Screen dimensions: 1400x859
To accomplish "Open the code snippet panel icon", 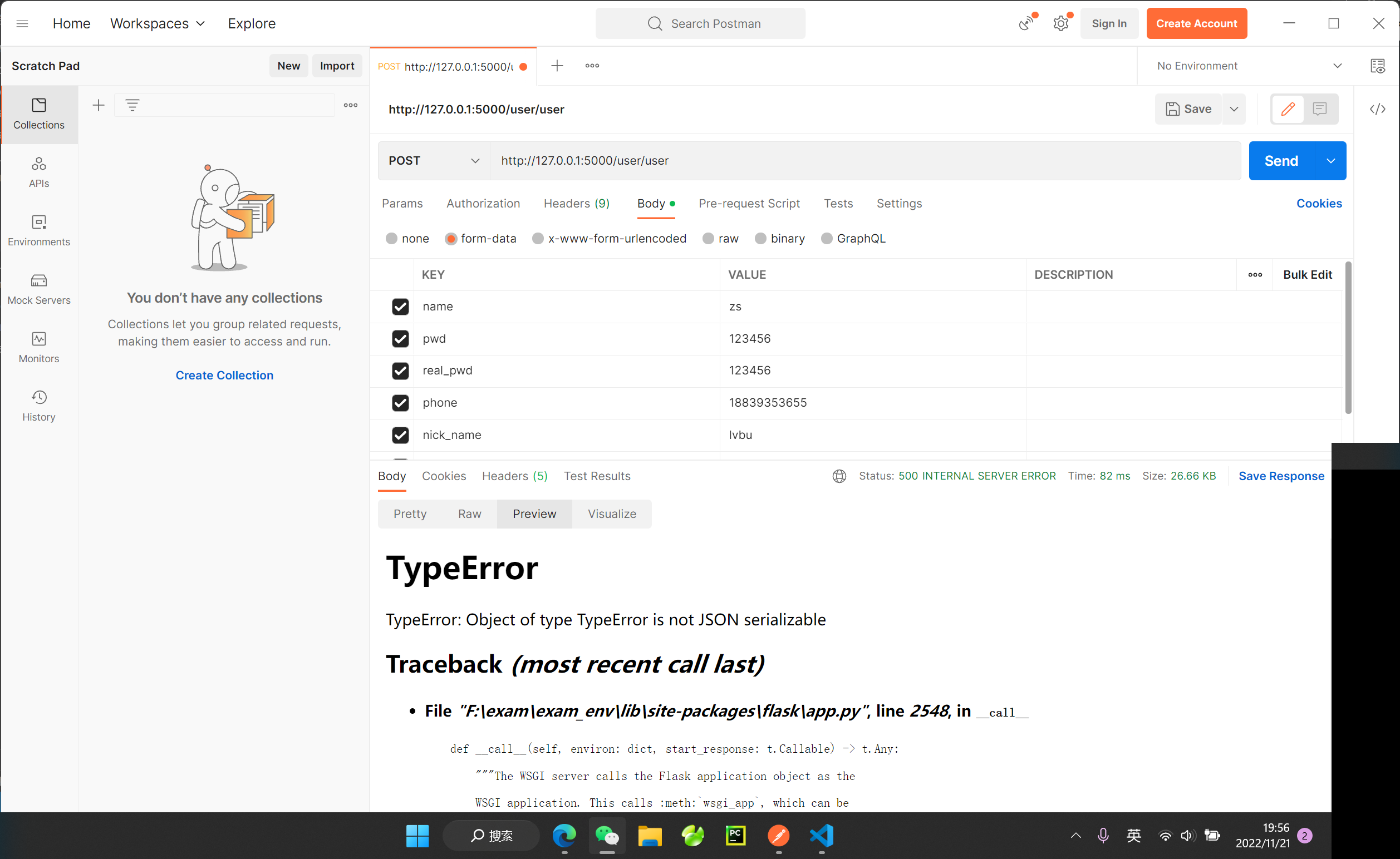I will tap(1377, 108).
